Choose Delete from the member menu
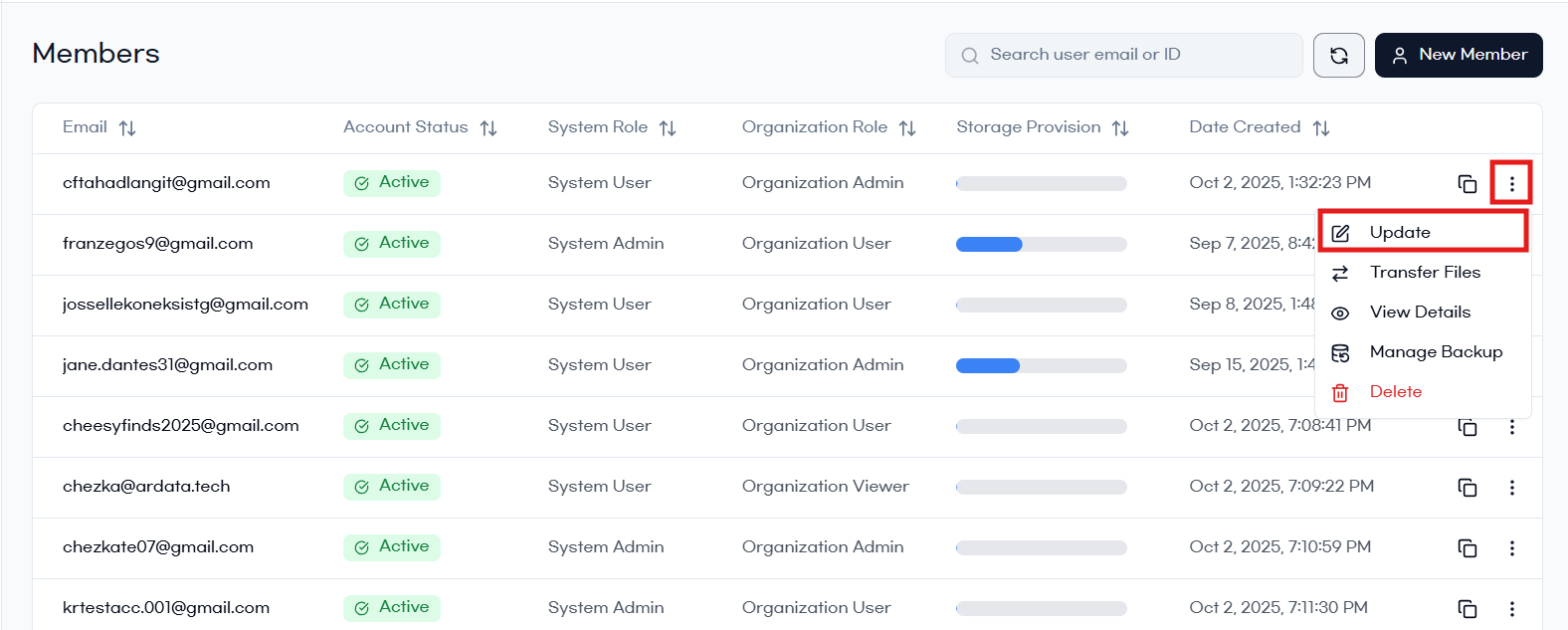 tap(1395, 392)
